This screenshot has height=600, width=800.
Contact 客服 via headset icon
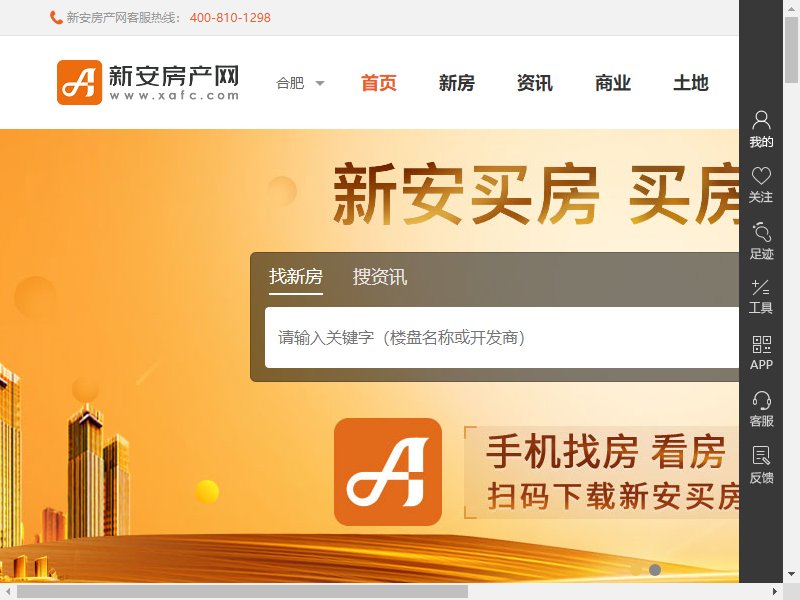click(761, 409)
